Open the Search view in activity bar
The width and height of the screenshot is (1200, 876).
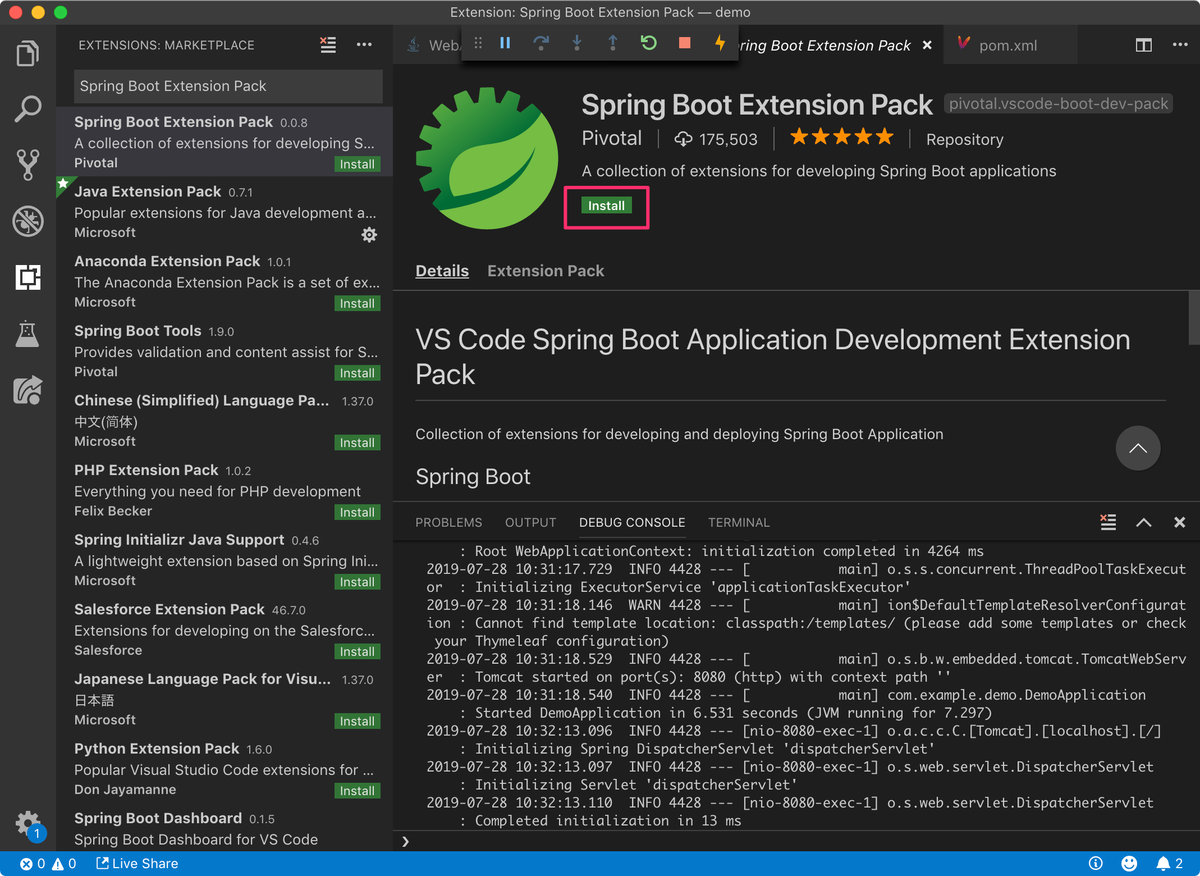click(x=28, y=109)
